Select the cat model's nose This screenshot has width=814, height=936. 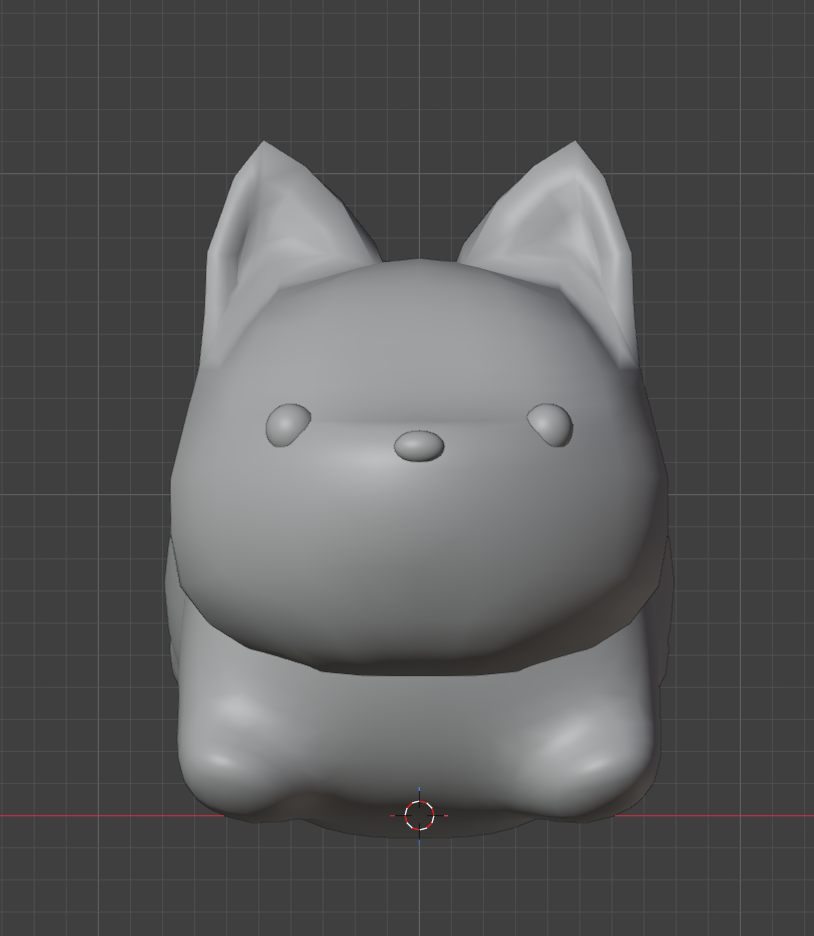click(419, 445)
